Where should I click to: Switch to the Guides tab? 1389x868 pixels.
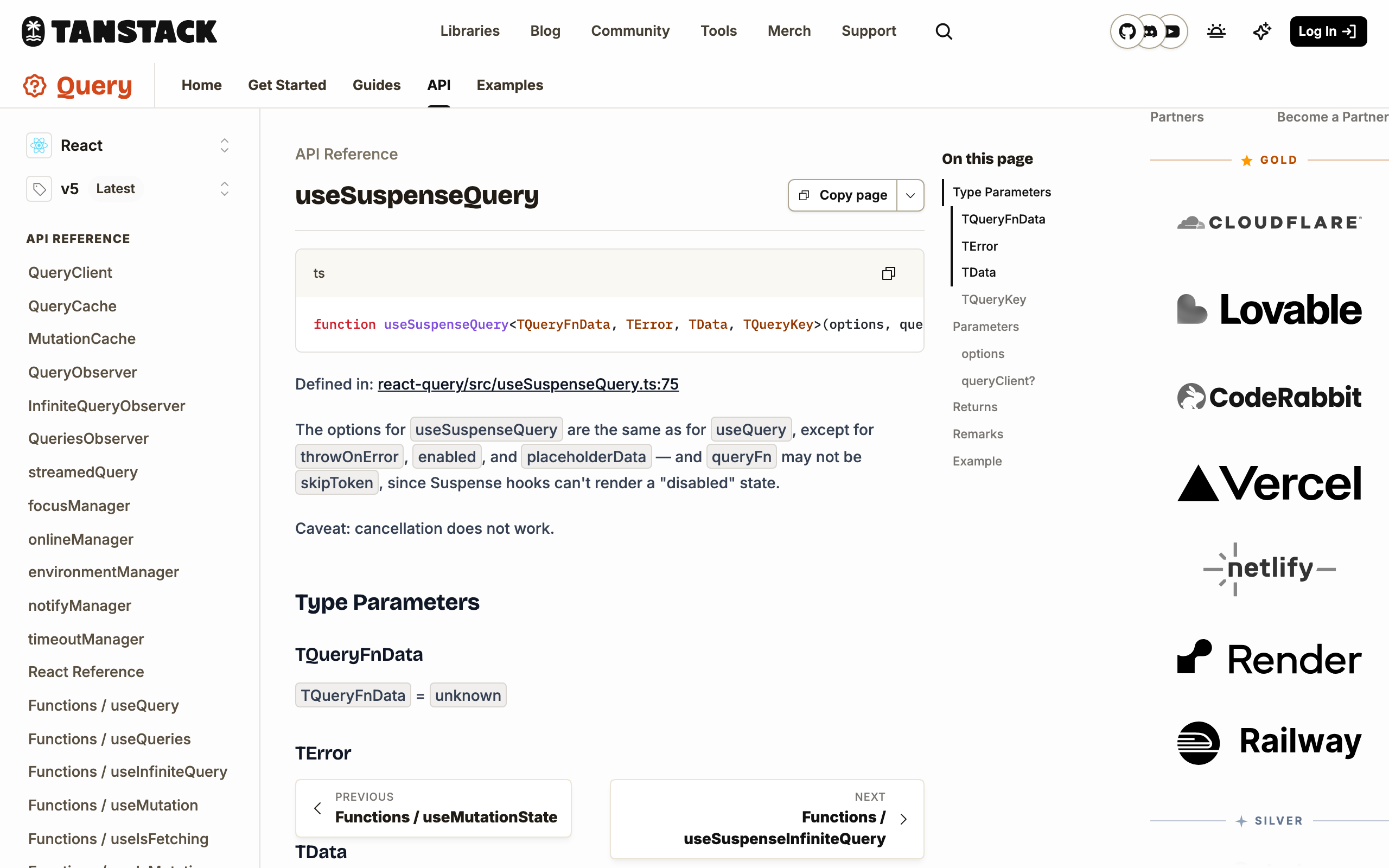(x=377, y=85)
